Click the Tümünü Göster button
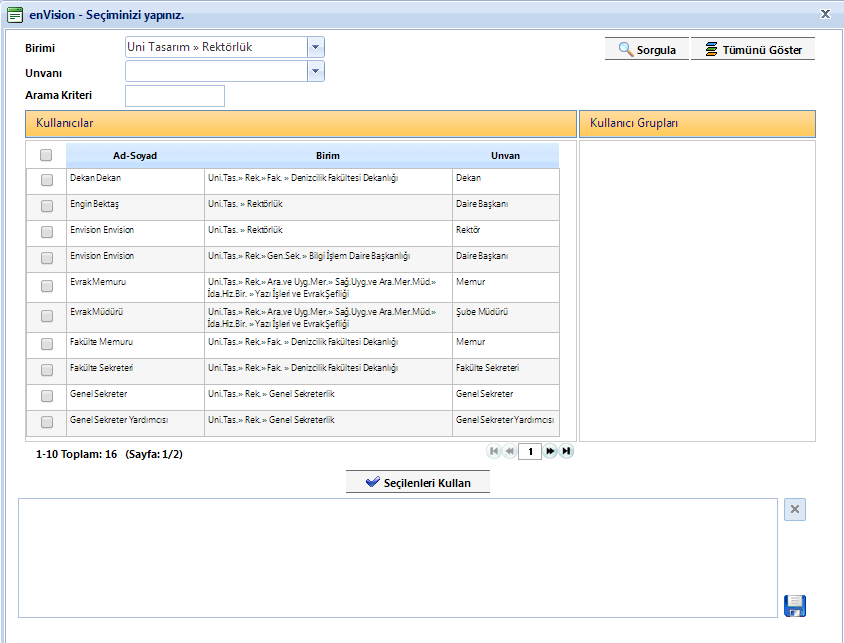This screenshot has width=844, height=643. [x=753, y=49]
